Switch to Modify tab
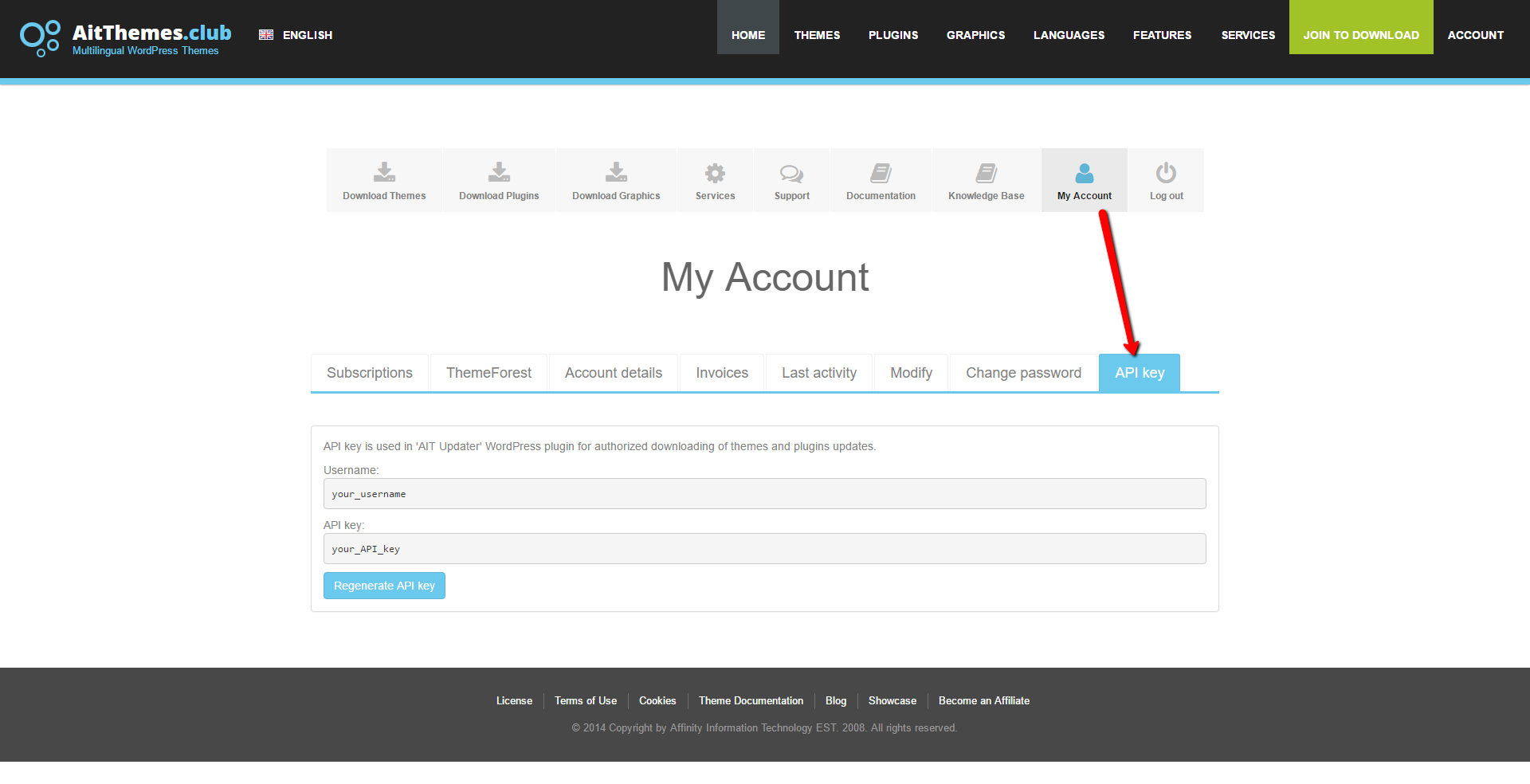Viewport: 1530px width, 784px height. 911,373
